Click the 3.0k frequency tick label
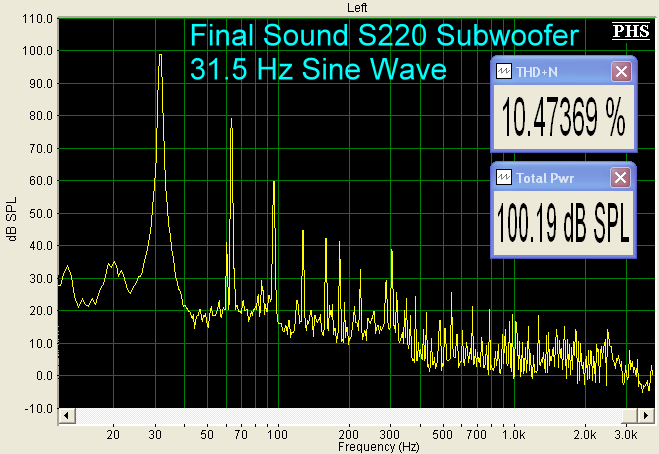This screenshot has height=454, width=659. click(626, 434)
